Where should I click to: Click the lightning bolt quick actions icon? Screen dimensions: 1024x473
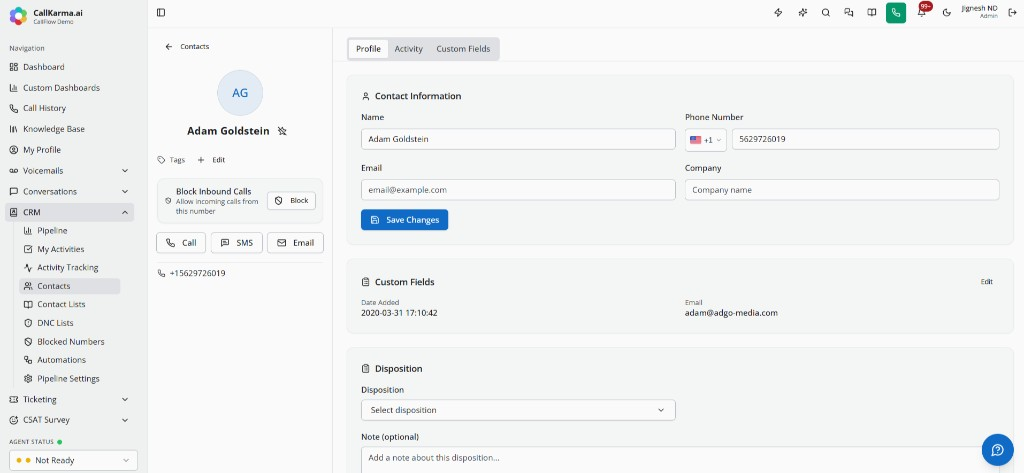pyautogui.click(x=778, y=12)
